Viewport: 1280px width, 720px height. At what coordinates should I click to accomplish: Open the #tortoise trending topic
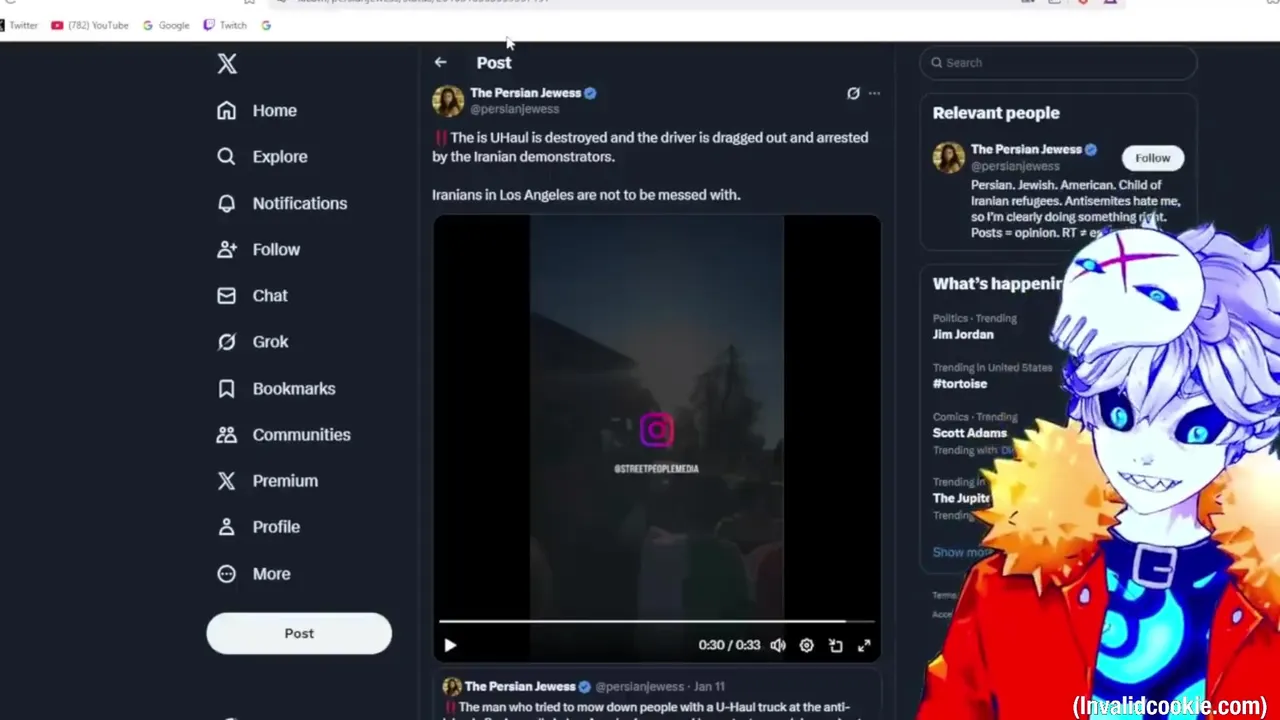point(960,383)
